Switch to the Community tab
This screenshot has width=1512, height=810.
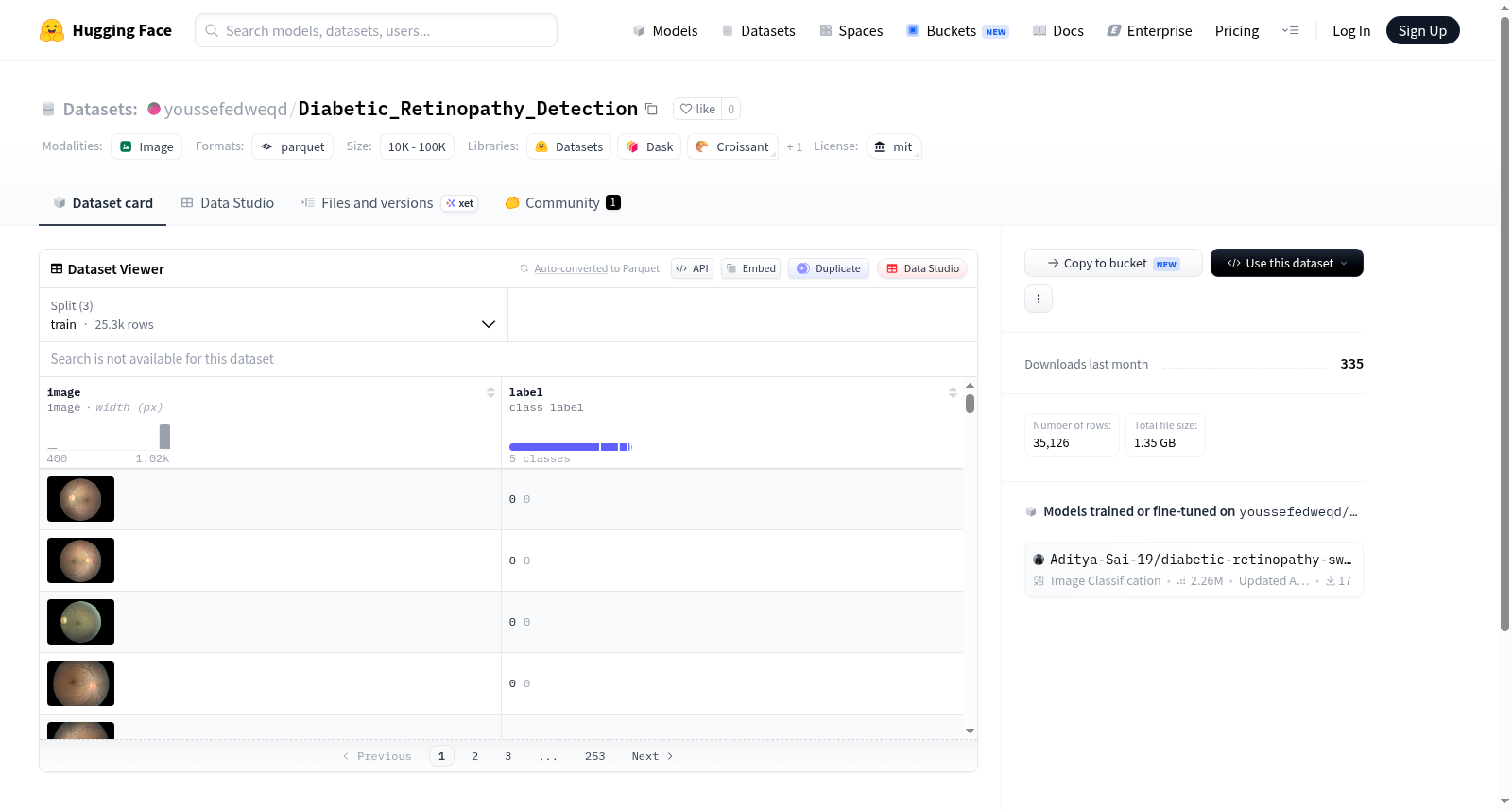tap(562, 202)
